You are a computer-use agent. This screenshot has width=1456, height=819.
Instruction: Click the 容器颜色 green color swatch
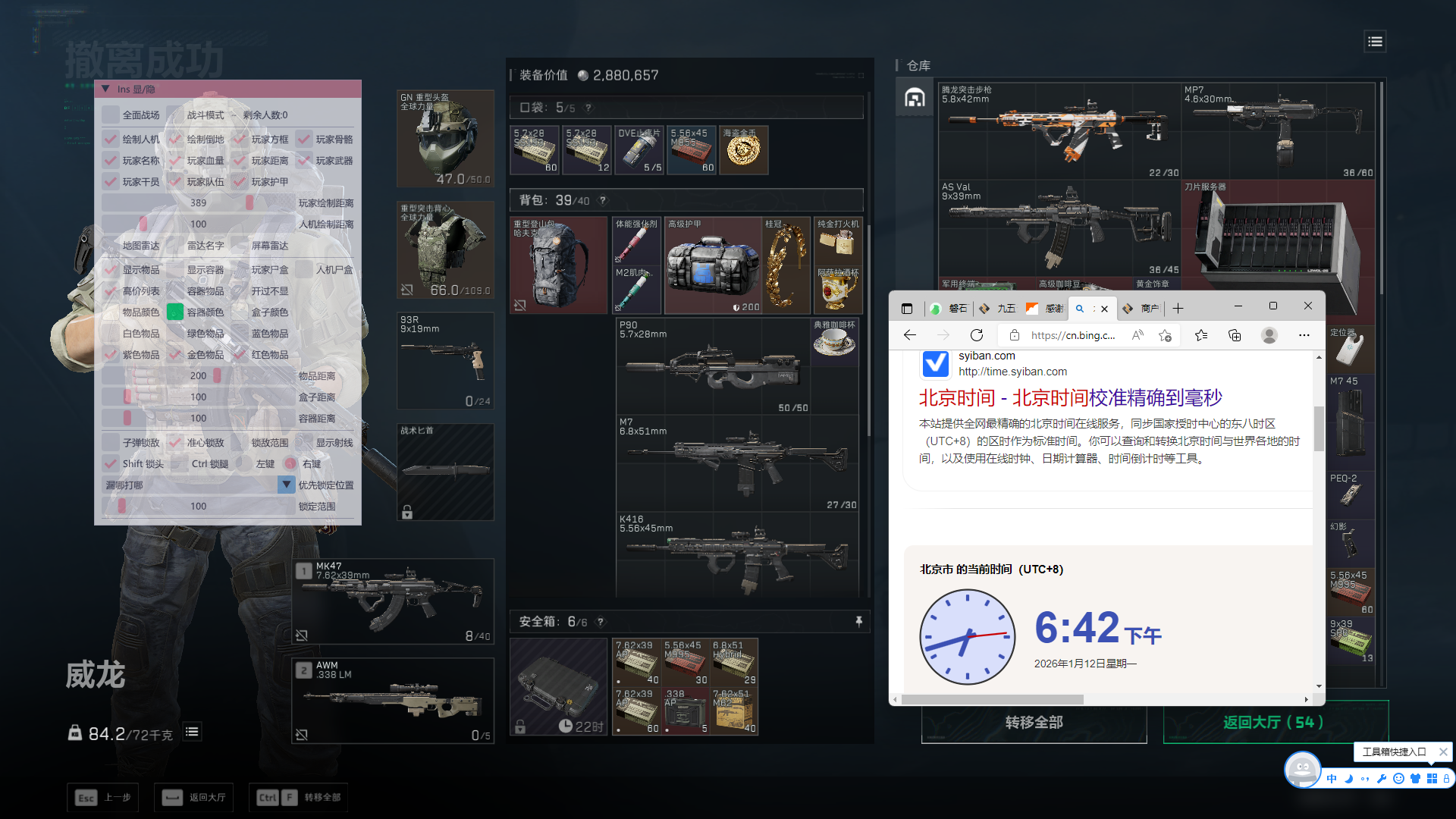pyautogui.click(x=175, y=312)
